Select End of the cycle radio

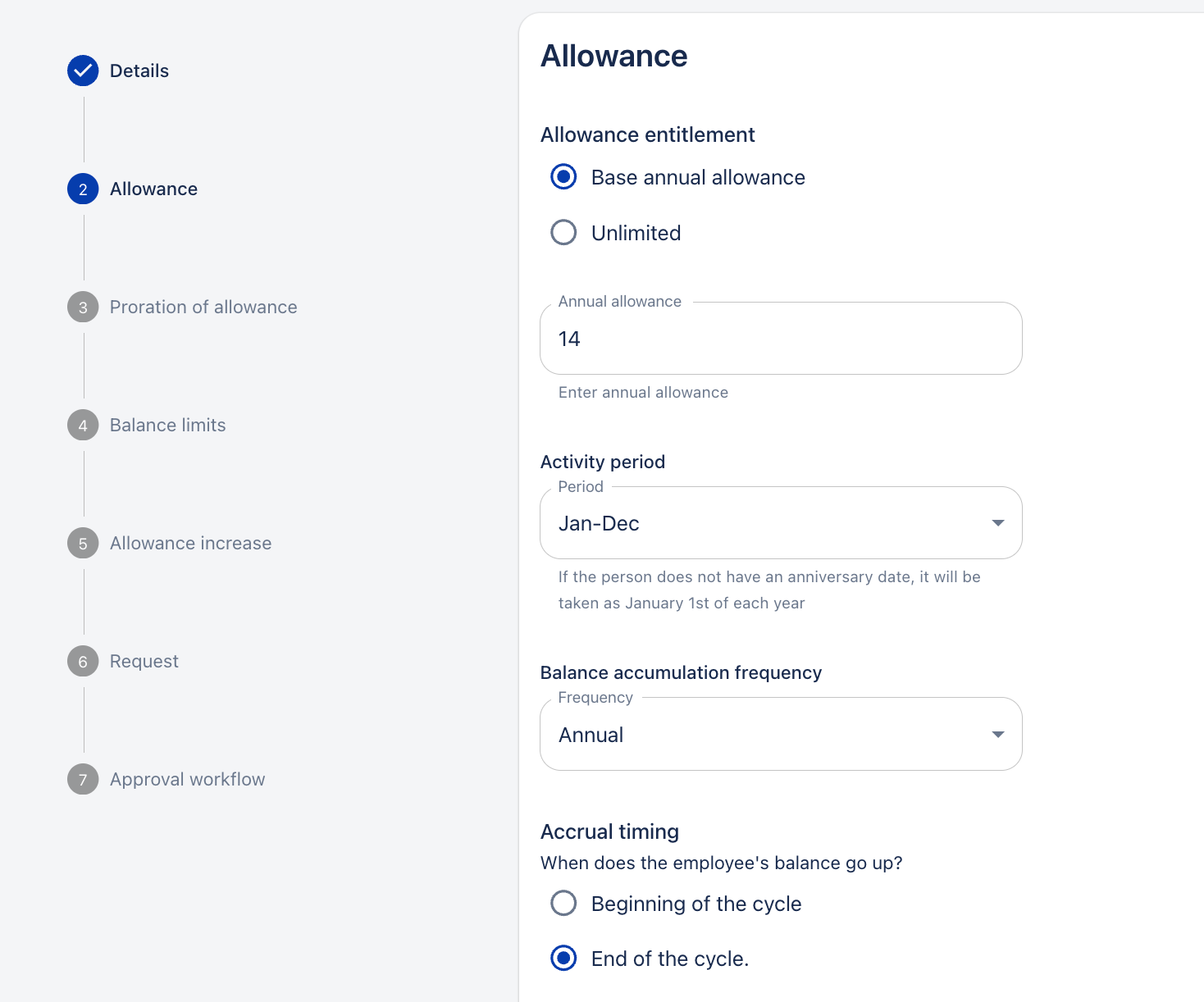click(563, 958)
